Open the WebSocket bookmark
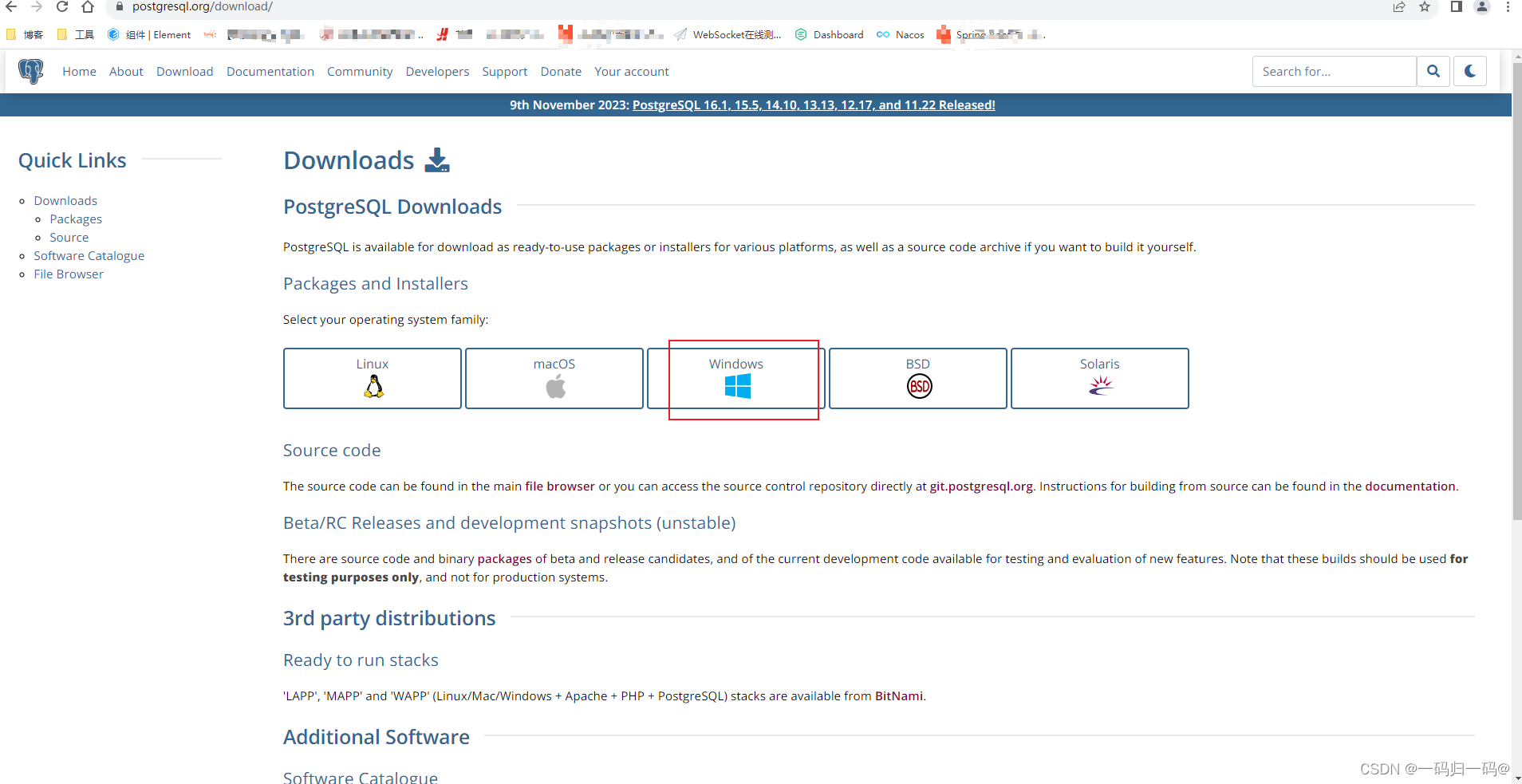 tap(727, 34)
